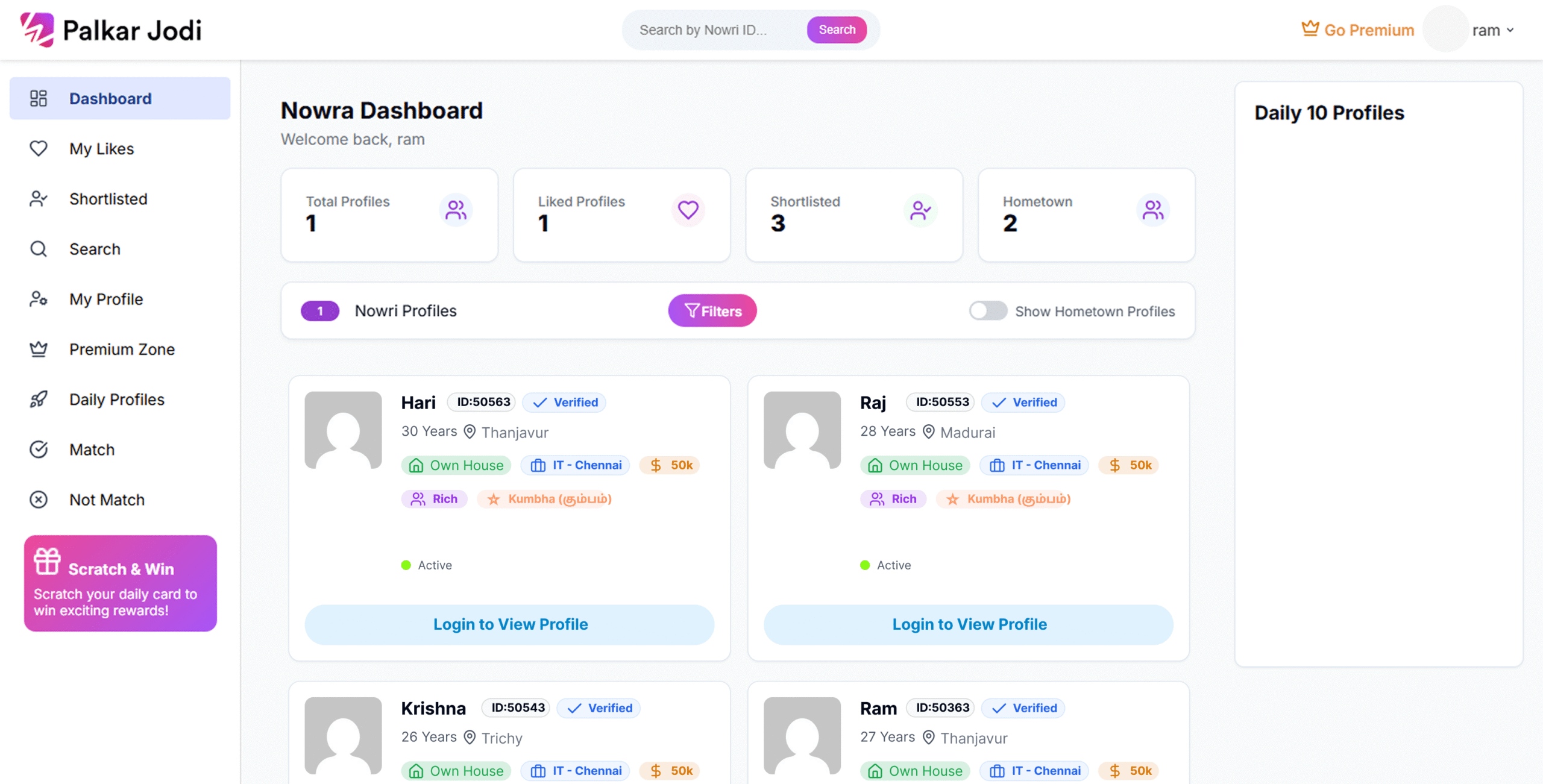Enable Show Hometown Profiles toggle

987,311
